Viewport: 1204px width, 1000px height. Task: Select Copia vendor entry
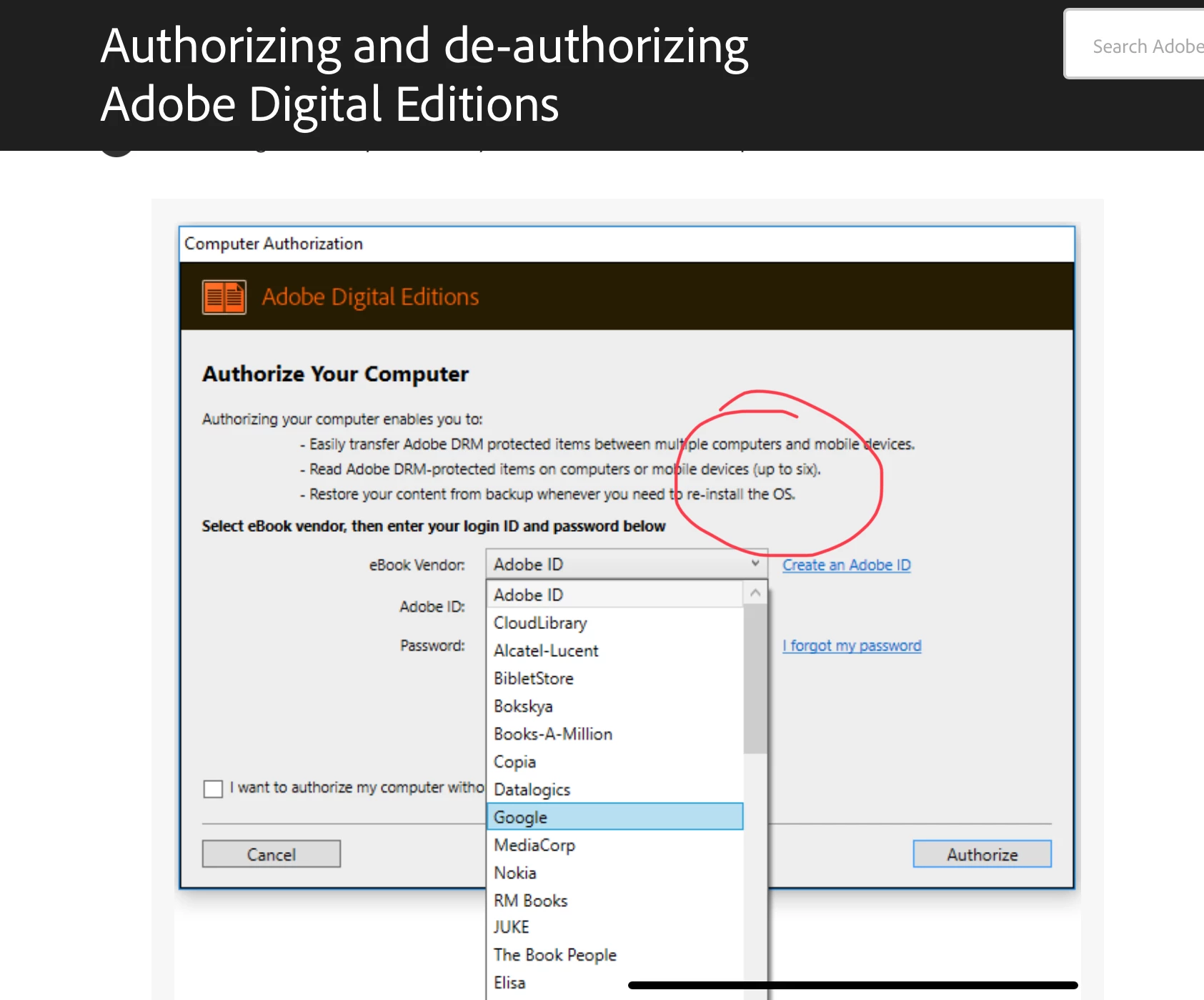point(615,762)
